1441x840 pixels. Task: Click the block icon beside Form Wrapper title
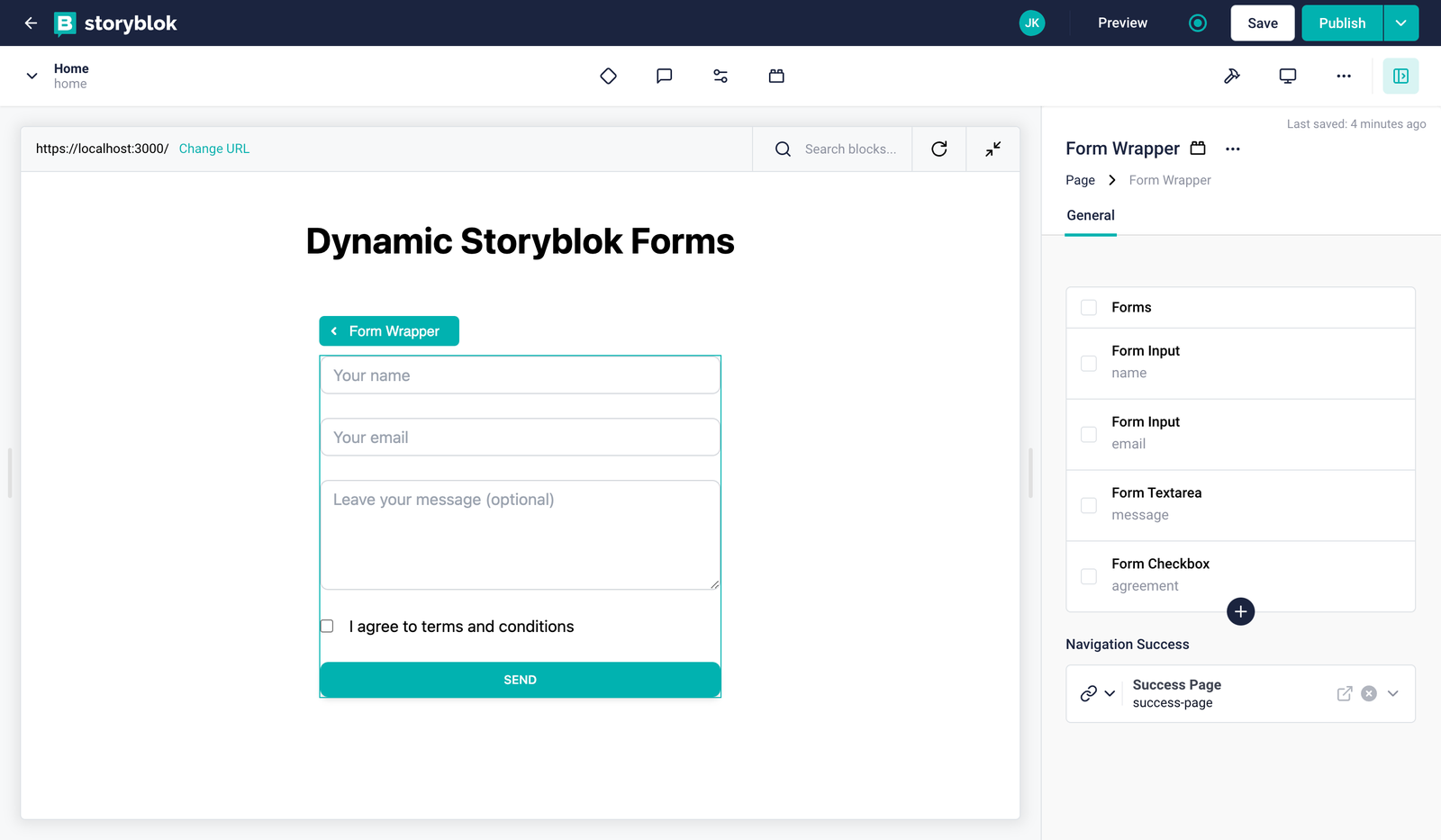(1198, 148)
